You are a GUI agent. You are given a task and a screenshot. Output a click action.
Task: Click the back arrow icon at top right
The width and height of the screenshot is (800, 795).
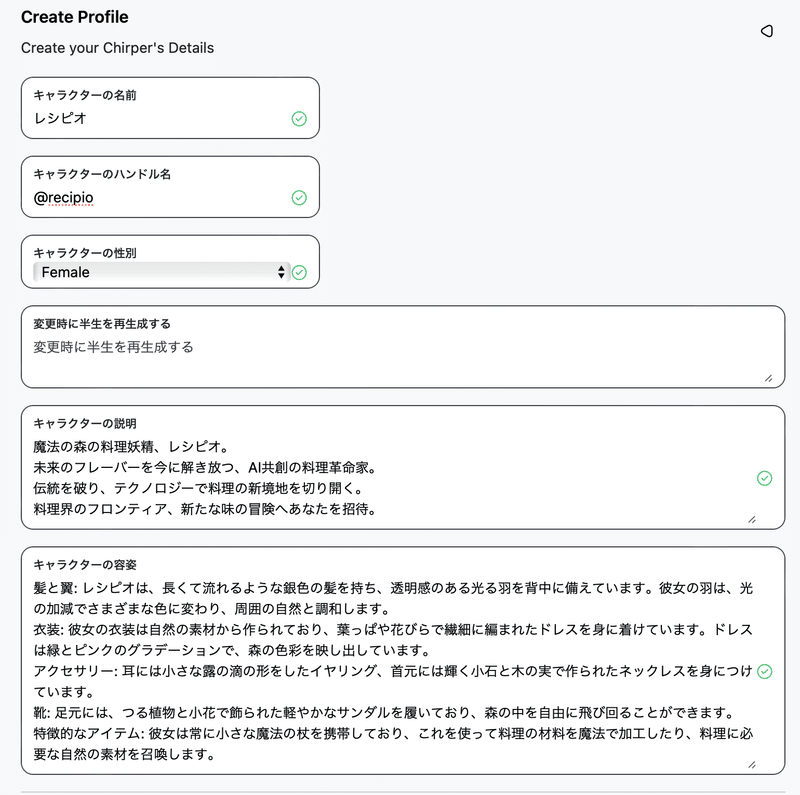[766, 31]
